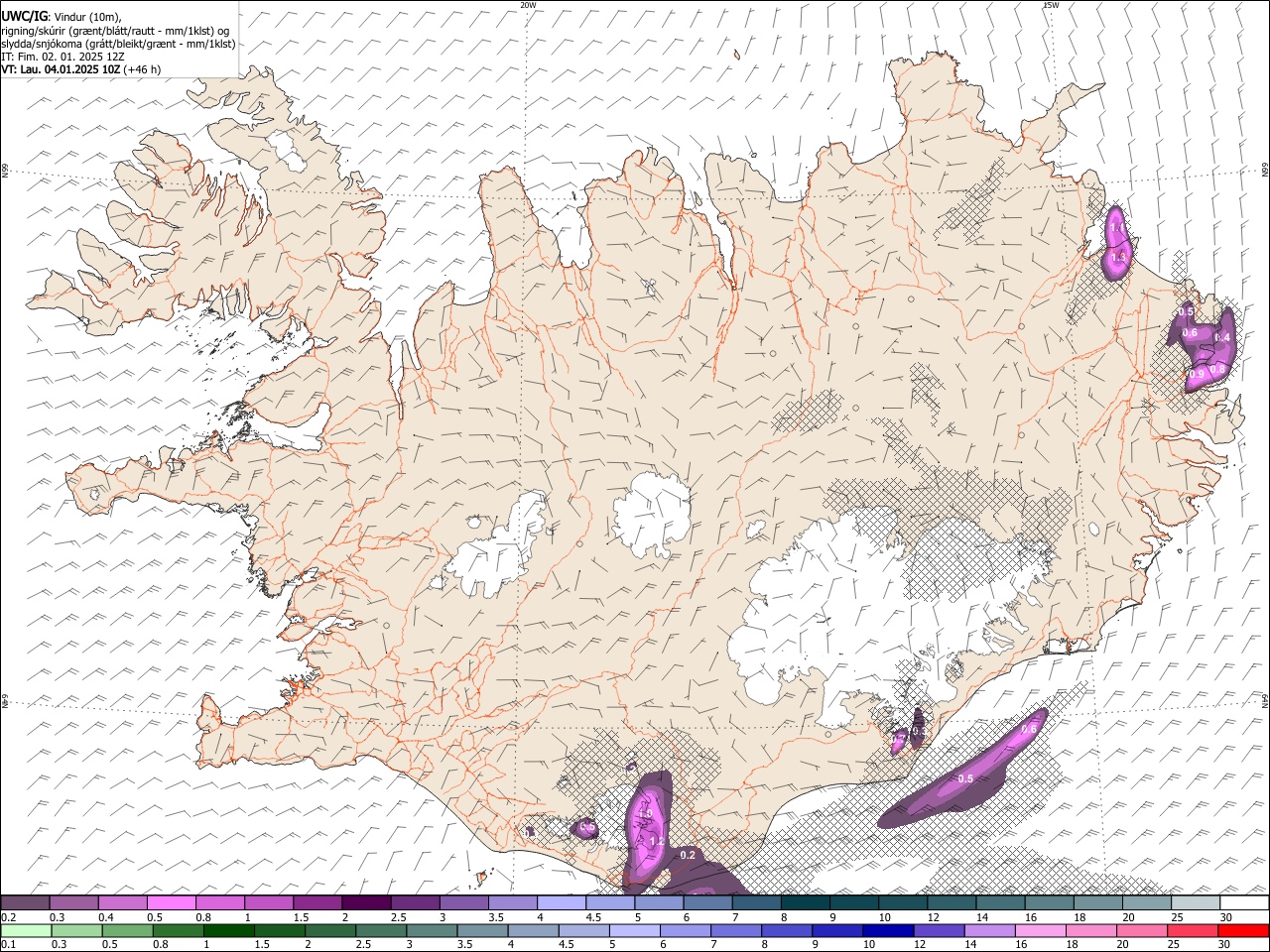
Task: Click the indigo-purple 12 rain swatch
Action: [939, 931]
